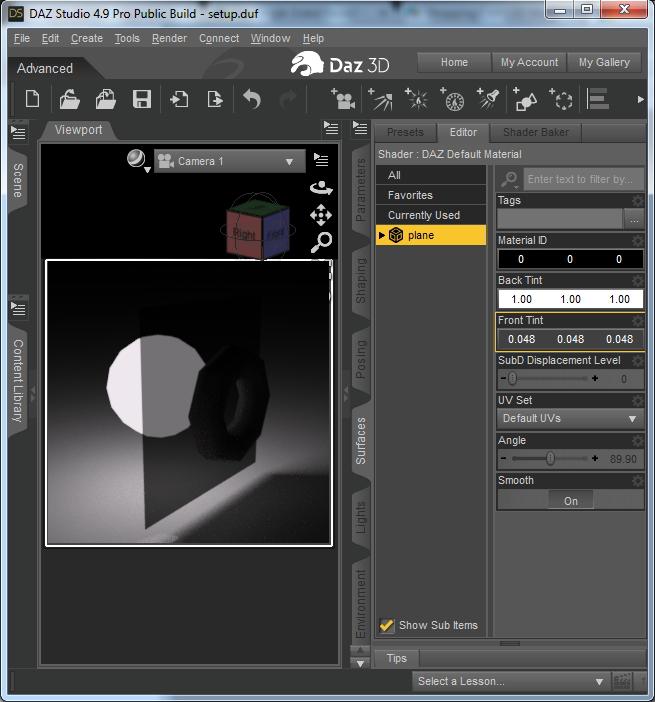Open the Lights side tab
Image resolution: width=655 pixels, height=702 pixels.
click(x=361, y=518)
